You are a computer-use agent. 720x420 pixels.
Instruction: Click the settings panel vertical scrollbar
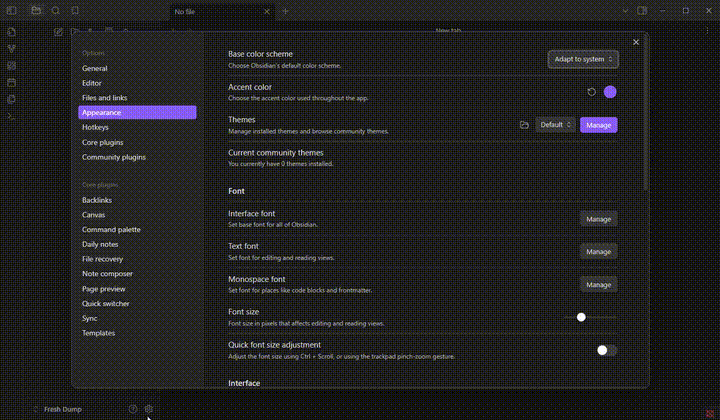(646, 112)
